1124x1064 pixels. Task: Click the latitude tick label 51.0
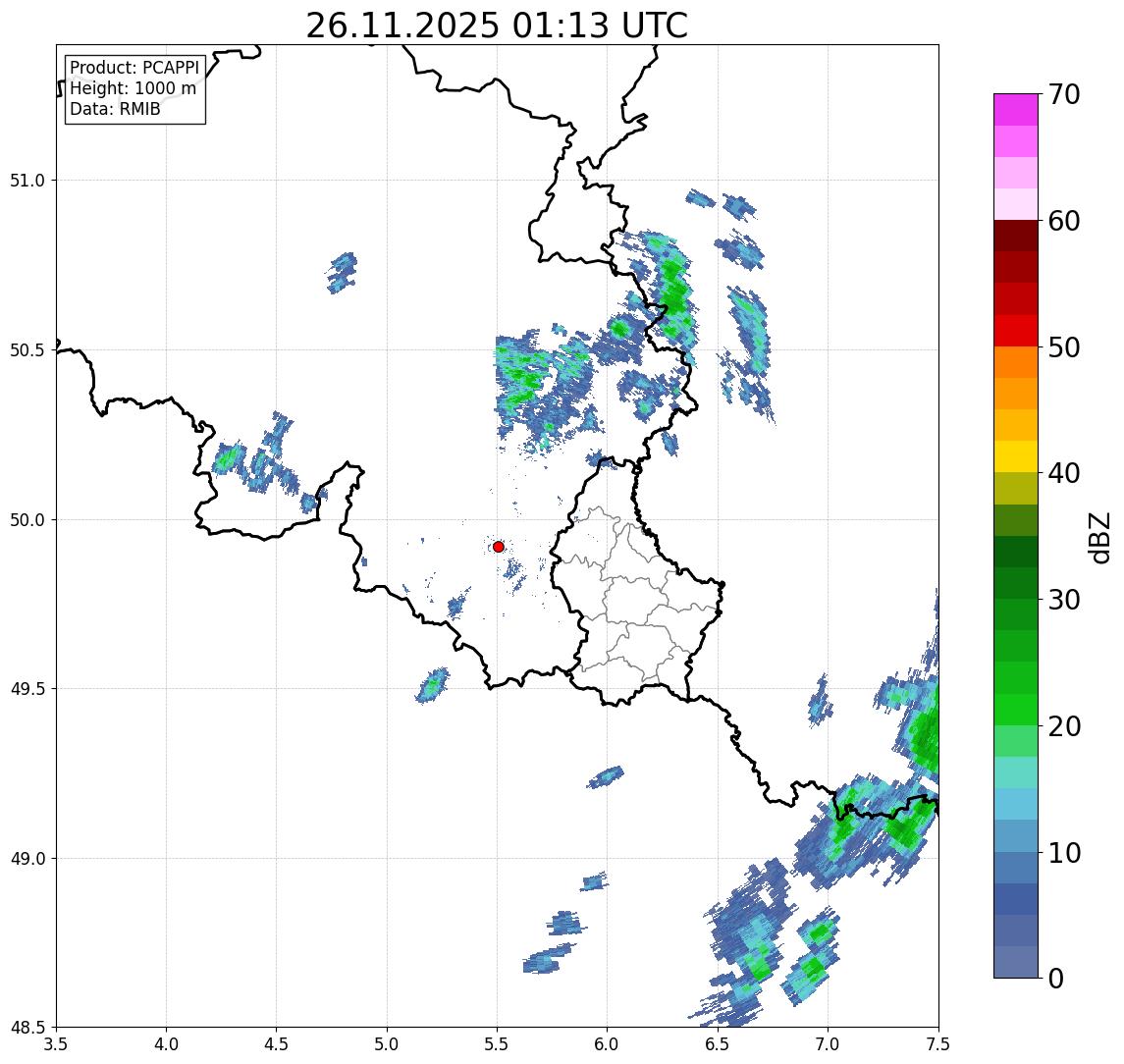pyautogui.click(x=27, y=181)
